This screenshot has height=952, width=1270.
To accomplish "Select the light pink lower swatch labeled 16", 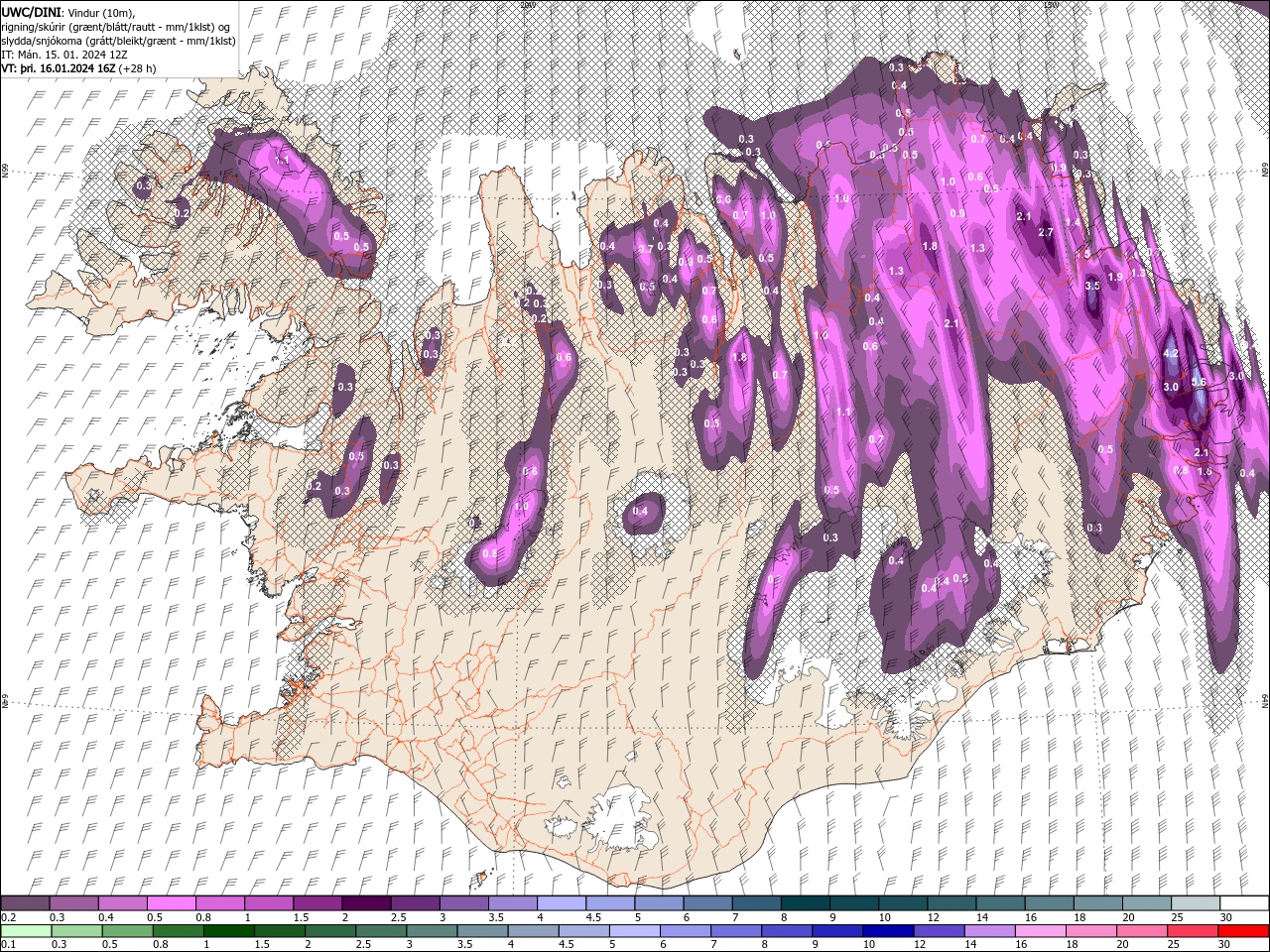I will point(1040,931).
